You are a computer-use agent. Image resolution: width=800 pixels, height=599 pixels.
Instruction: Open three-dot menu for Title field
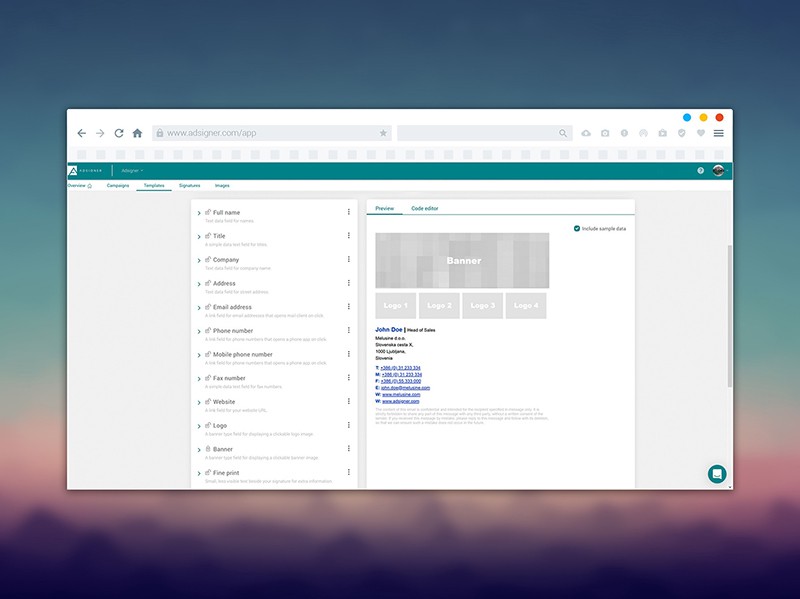click(348, 235)
